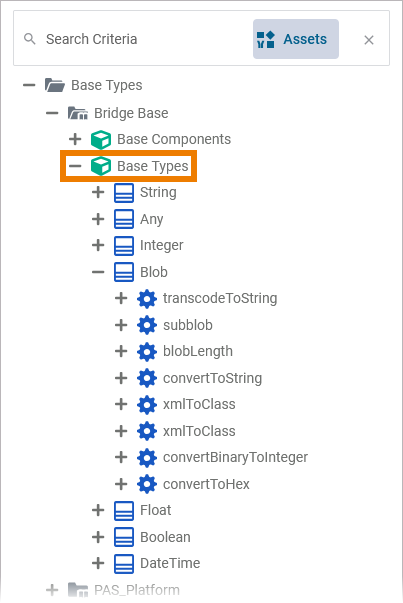
Task: Click the Assets filter button
Action: (x=296, y=39)
